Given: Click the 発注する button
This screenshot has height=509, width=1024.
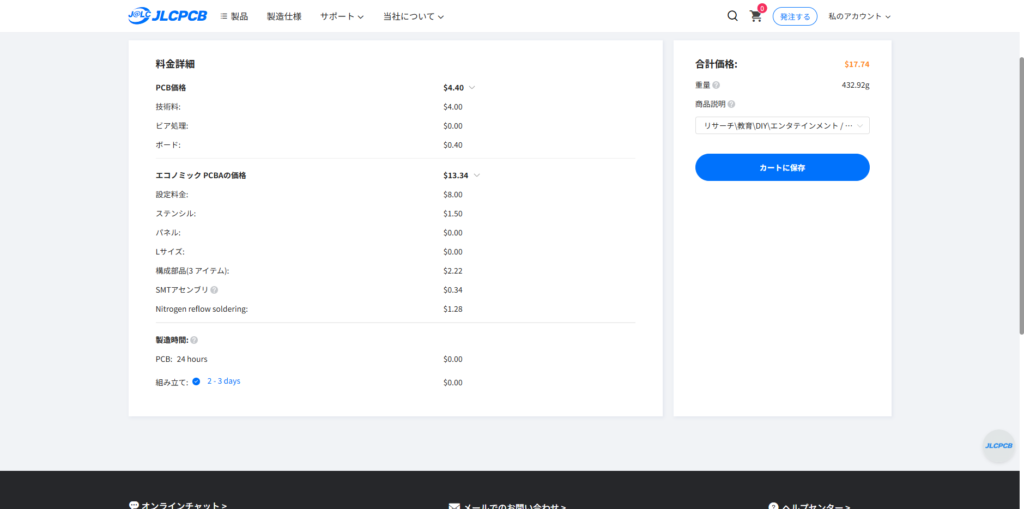Looking at the screenshot, I should click(795, 16).
